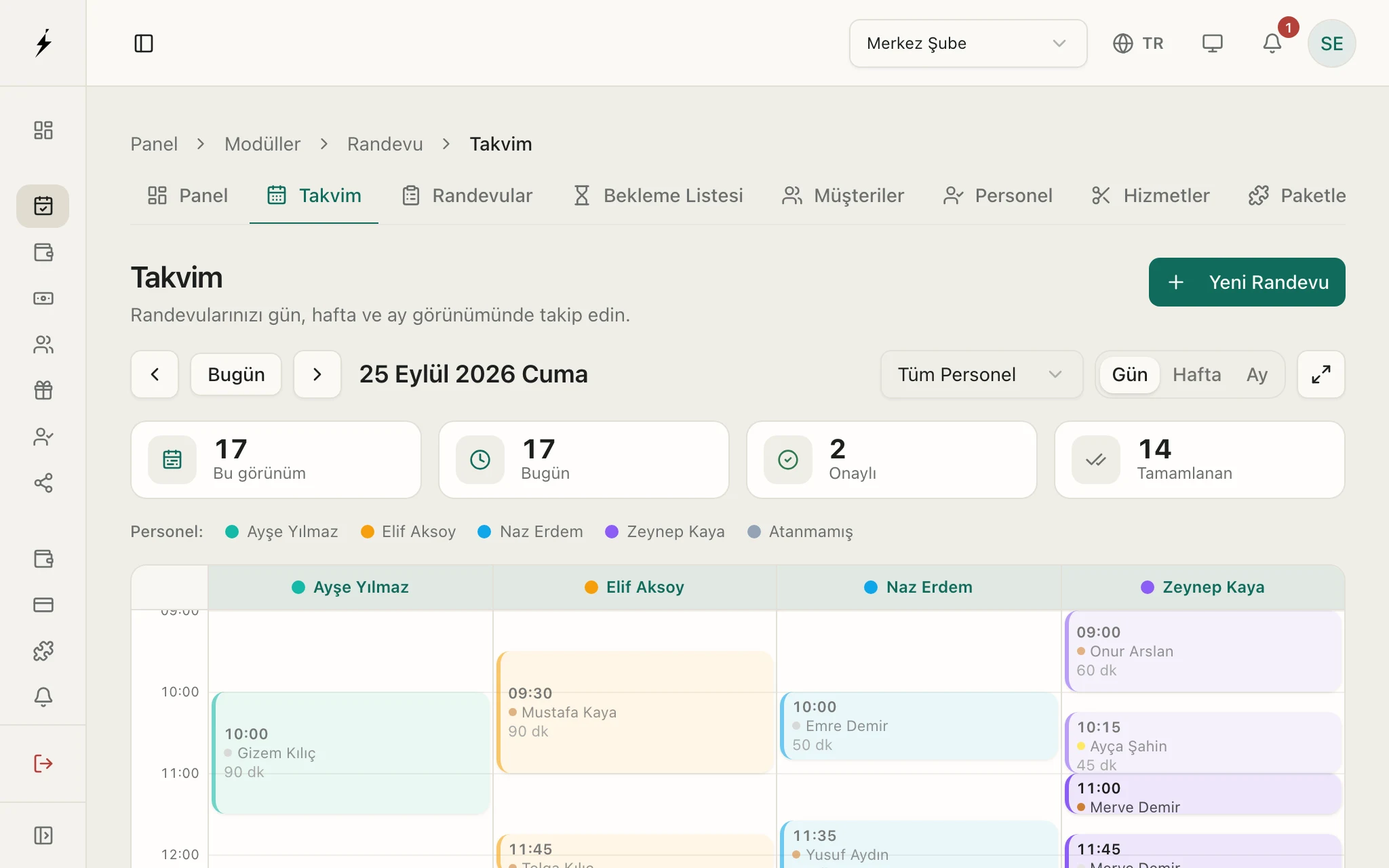The height and width of the screenshot is (868, 1389).
Task: Open the 10:00 Emre Demir appointment
Action: coord(919,726)
